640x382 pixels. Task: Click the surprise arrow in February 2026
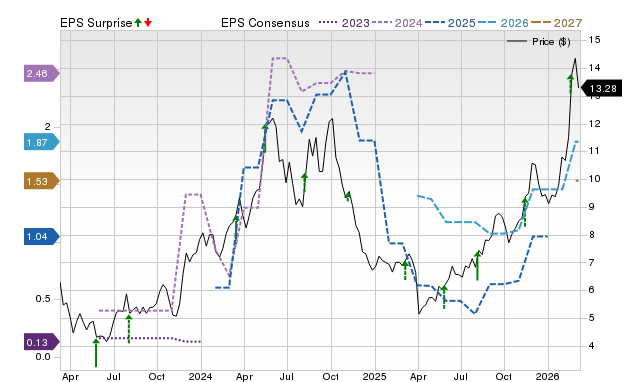(x=571, y=84)
